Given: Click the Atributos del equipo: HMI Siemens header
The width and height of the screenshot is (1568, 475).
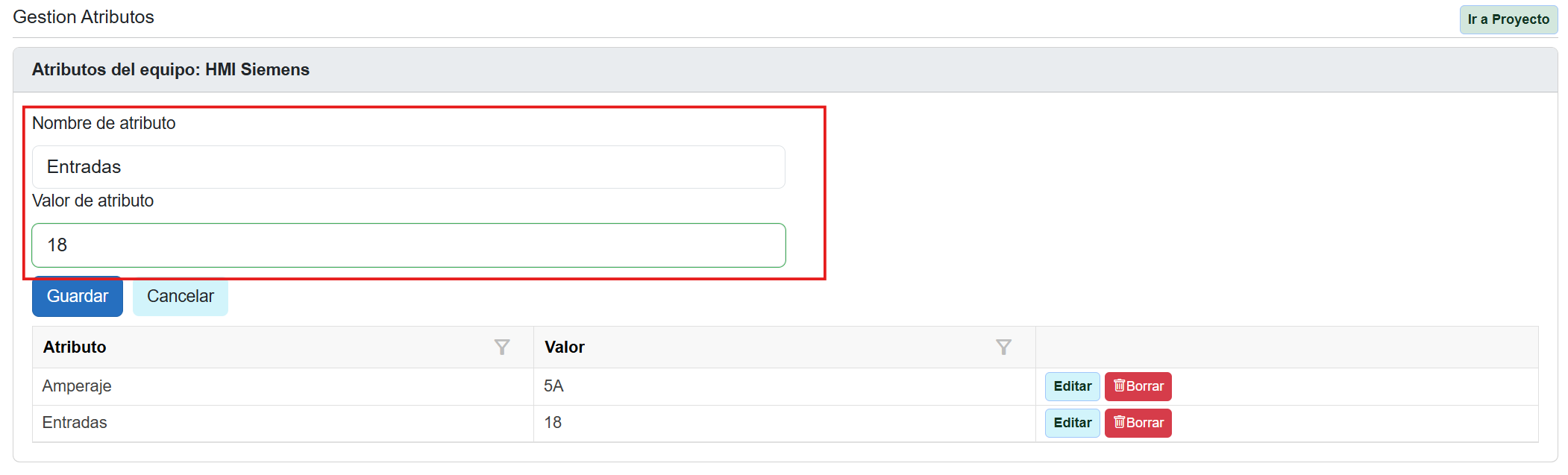Looking at the screenshot, I should click(x=171, y=70).
